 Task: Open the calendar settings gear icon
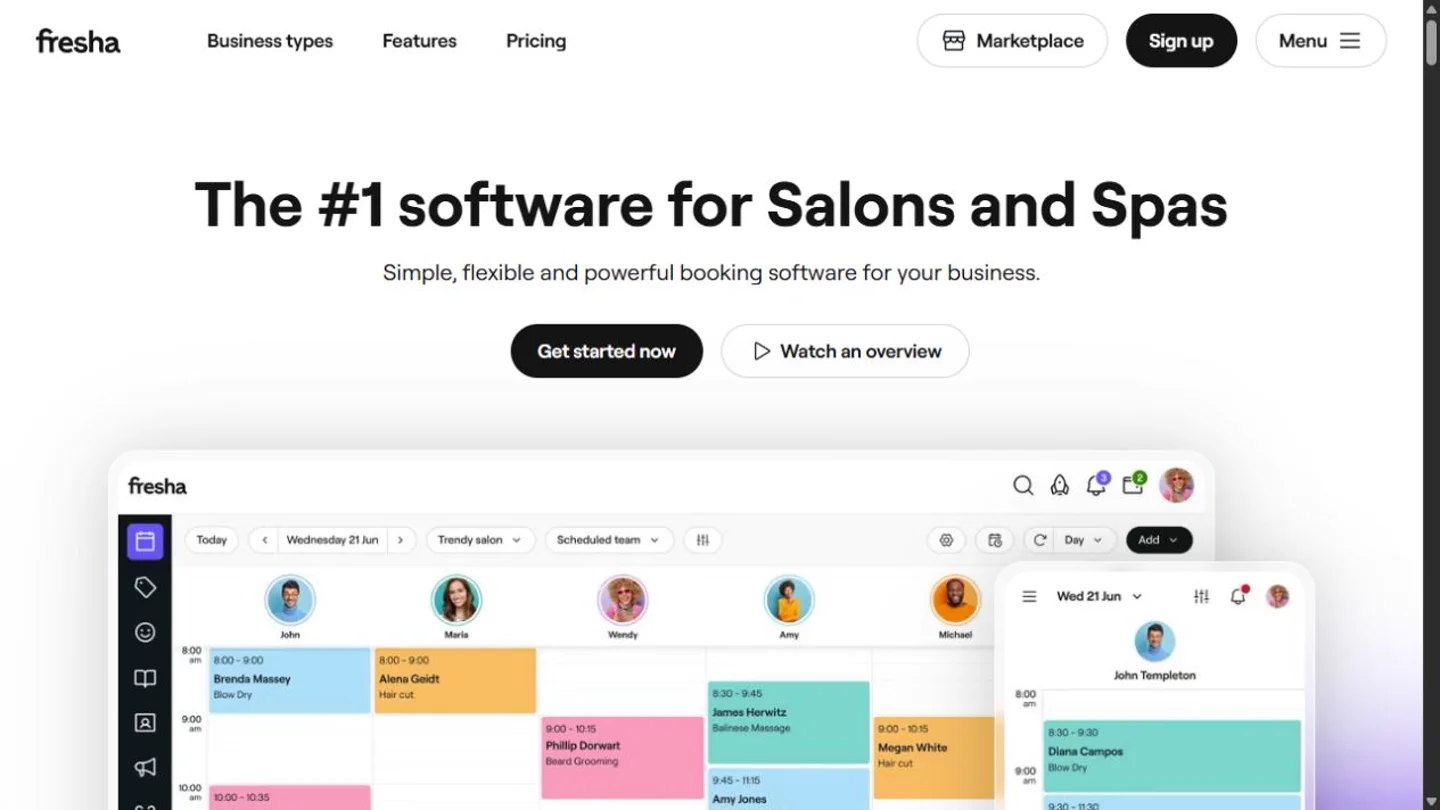click(x=946, y=540)
